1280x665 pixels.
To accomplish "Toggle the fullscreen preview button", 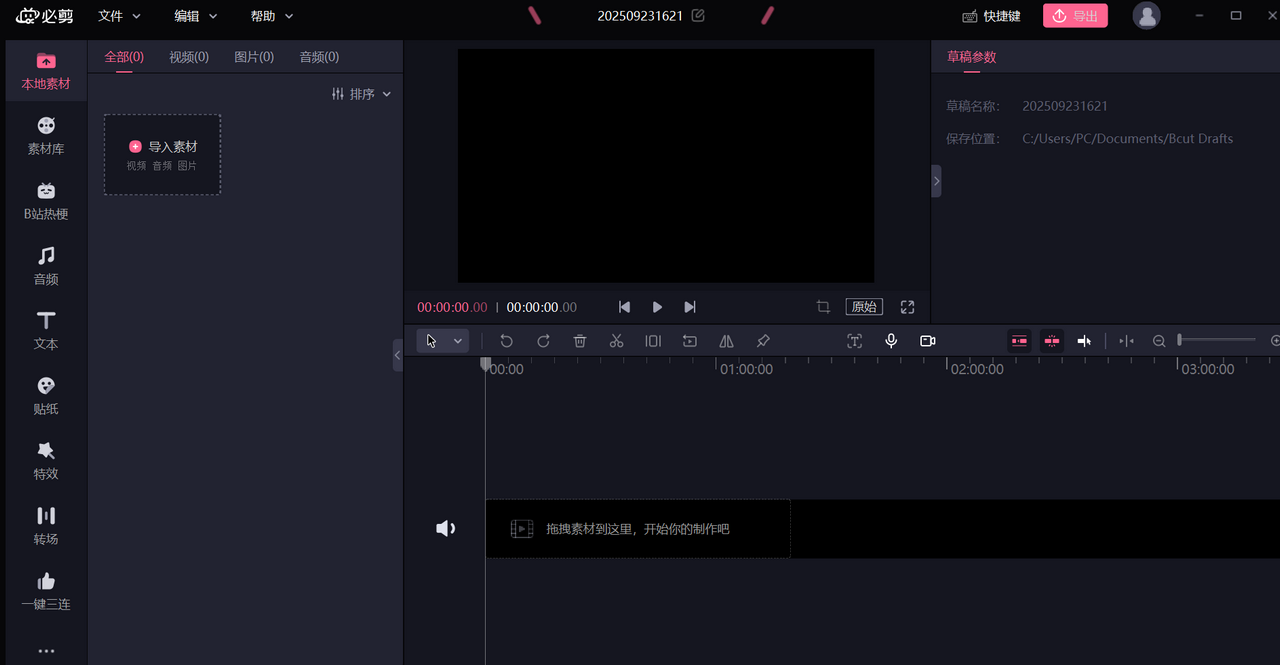I will click(x=908, y=307).
